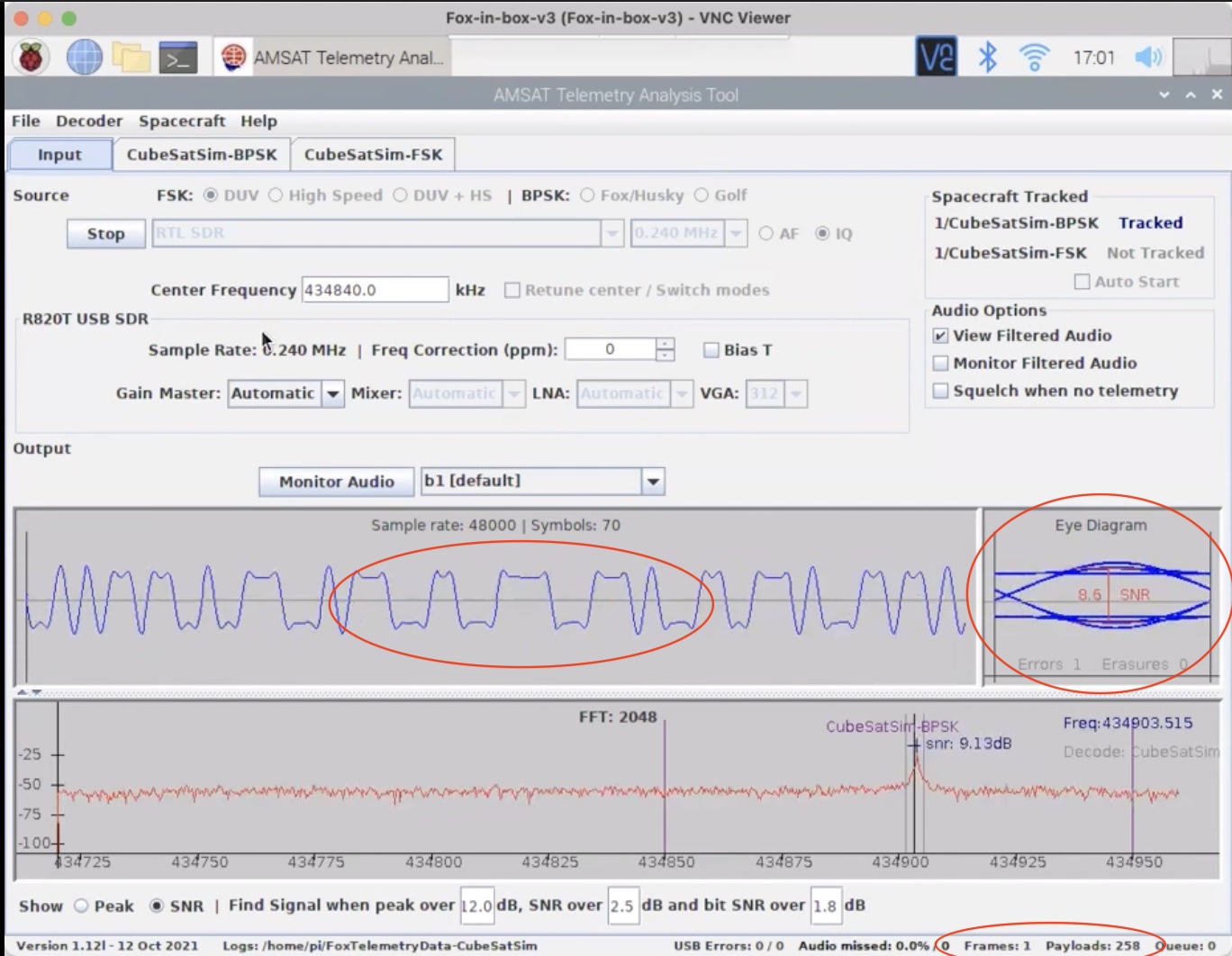Select the Peak show radio button
The height and width of the screenshot is (956, 1232).
(81, 906)
